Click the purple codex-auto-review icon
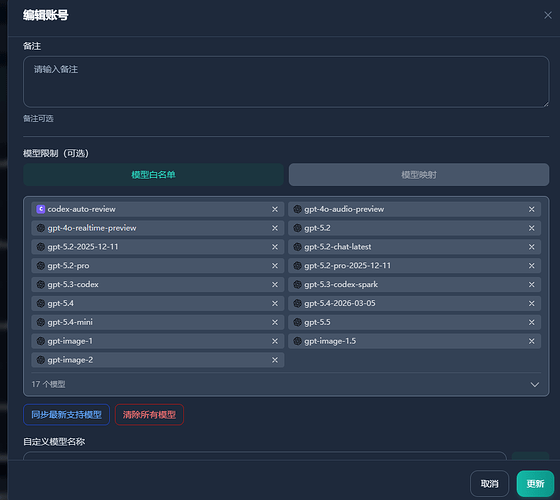Viewport: 560px width, 500px height. [x=41, y=209]
